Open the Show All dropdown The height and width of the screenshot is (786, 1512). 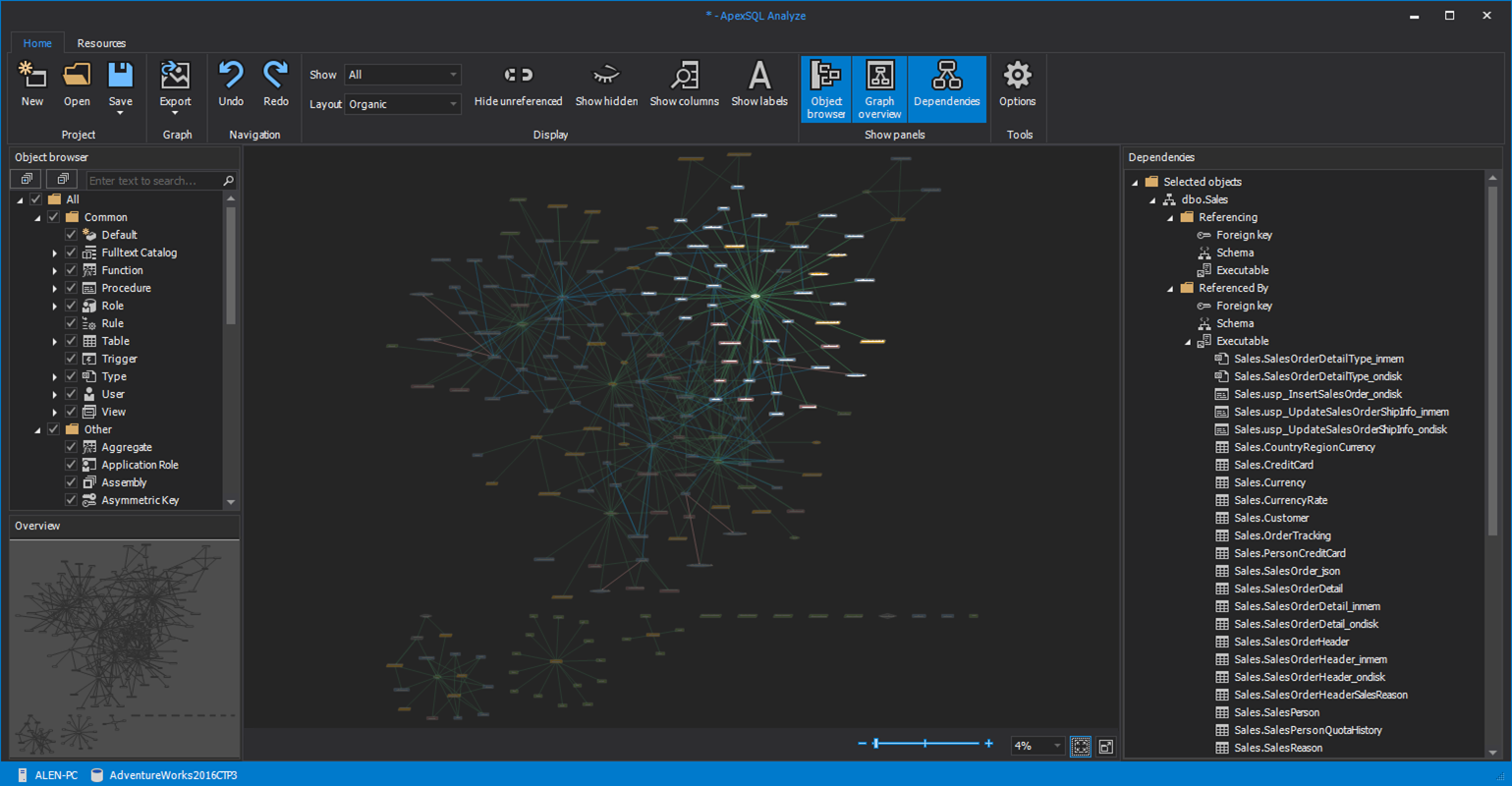(x=402, y=75)
